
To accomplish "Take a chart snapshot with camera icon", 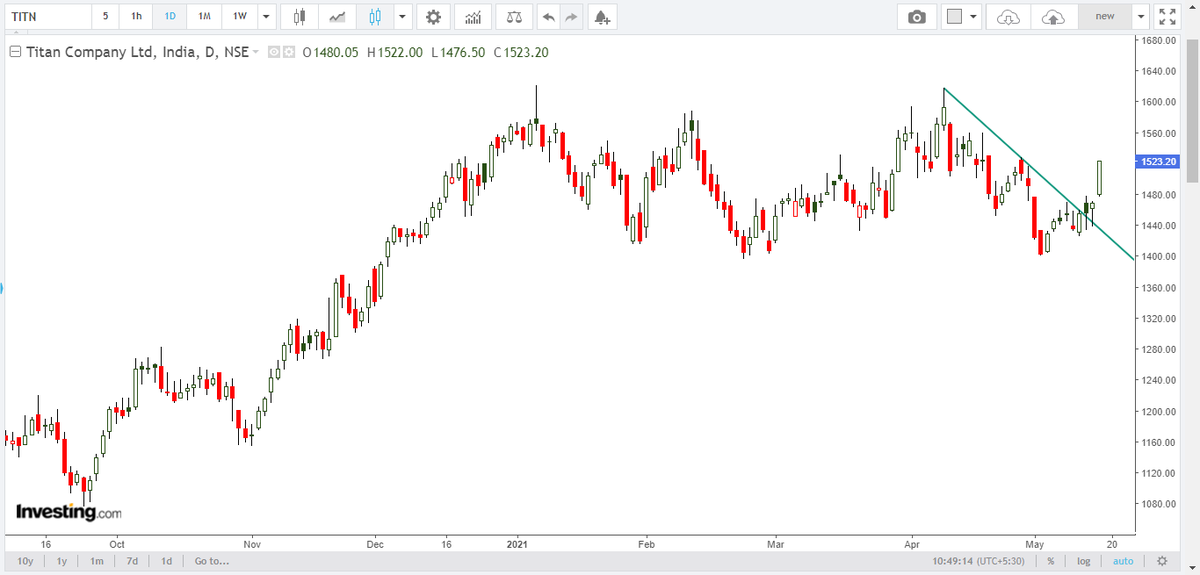I will tap(916, 17).
